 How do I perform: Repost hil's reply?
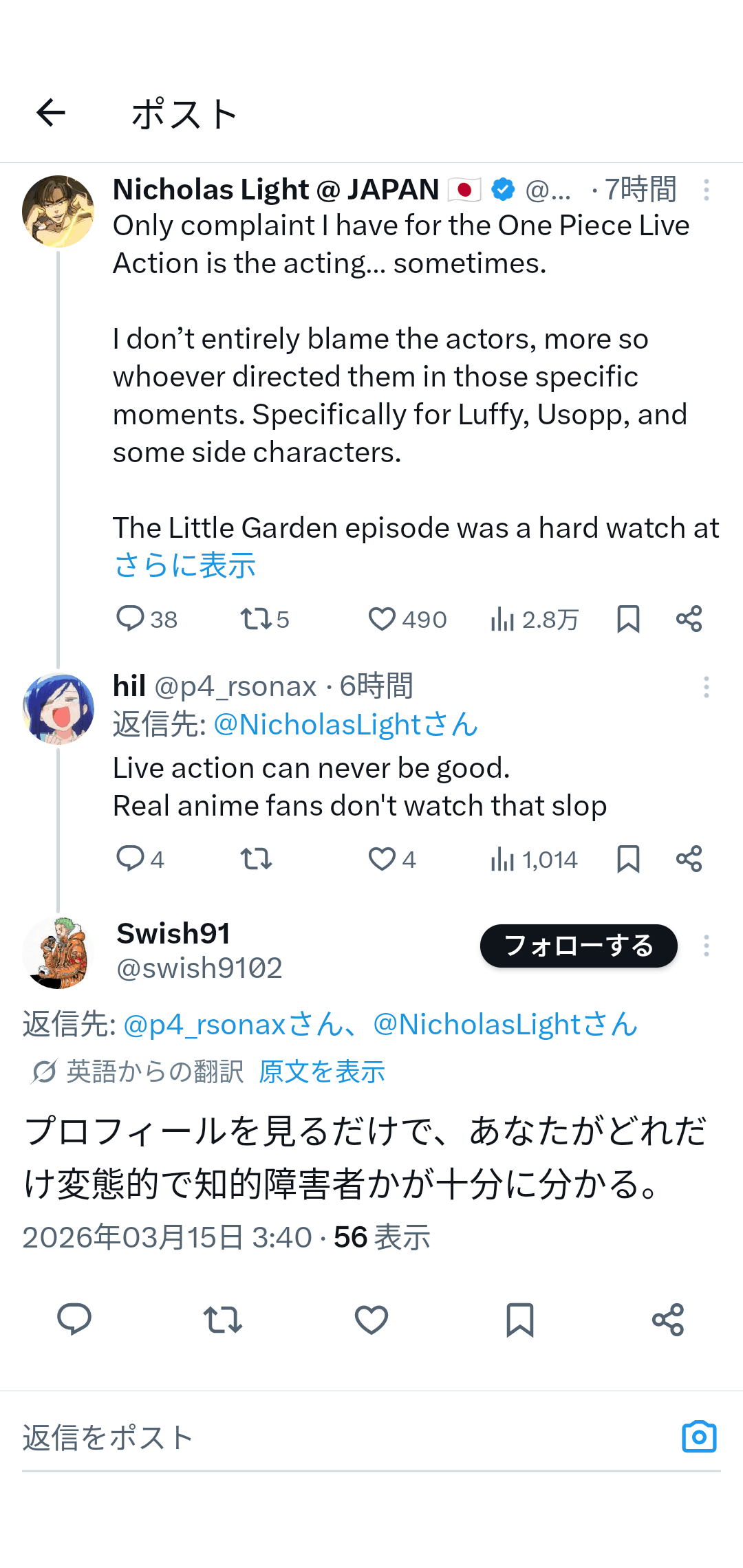coord(256,859)
